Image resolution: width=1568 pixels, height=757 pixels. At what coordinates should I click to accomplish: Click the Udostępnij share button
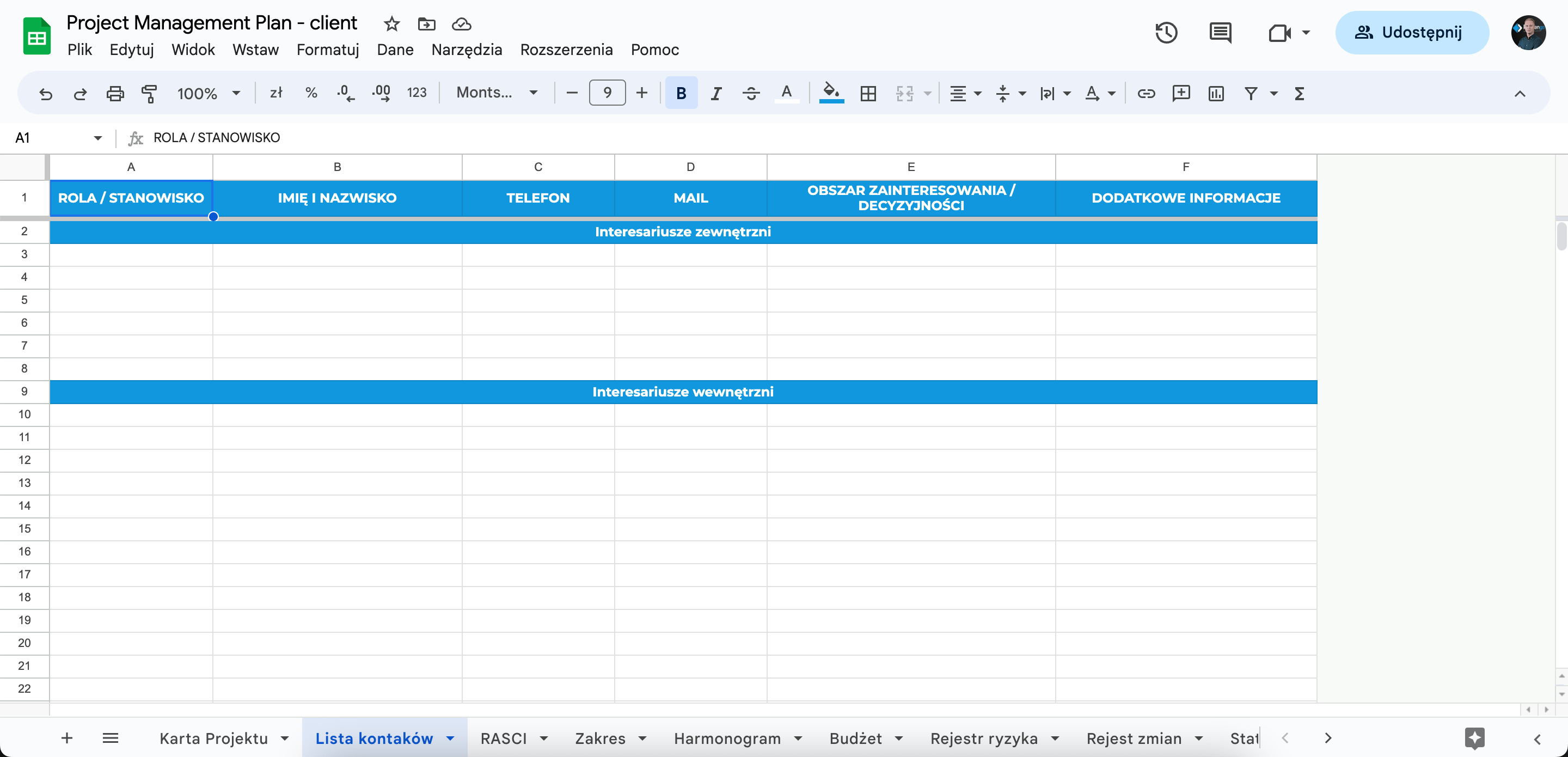pyautogui.click(x=1412, y=32)
